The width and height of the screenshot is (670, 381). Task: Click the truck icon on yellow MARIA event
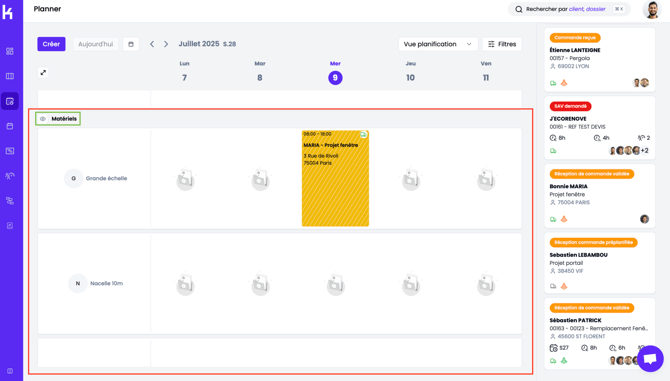click(363, 135)
